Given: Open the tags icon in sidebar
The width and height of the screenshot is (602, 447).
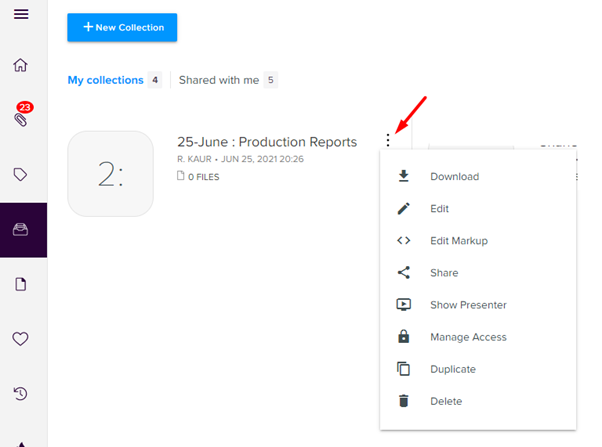Looking at the screenshot, I should click(x=20, y=174).
